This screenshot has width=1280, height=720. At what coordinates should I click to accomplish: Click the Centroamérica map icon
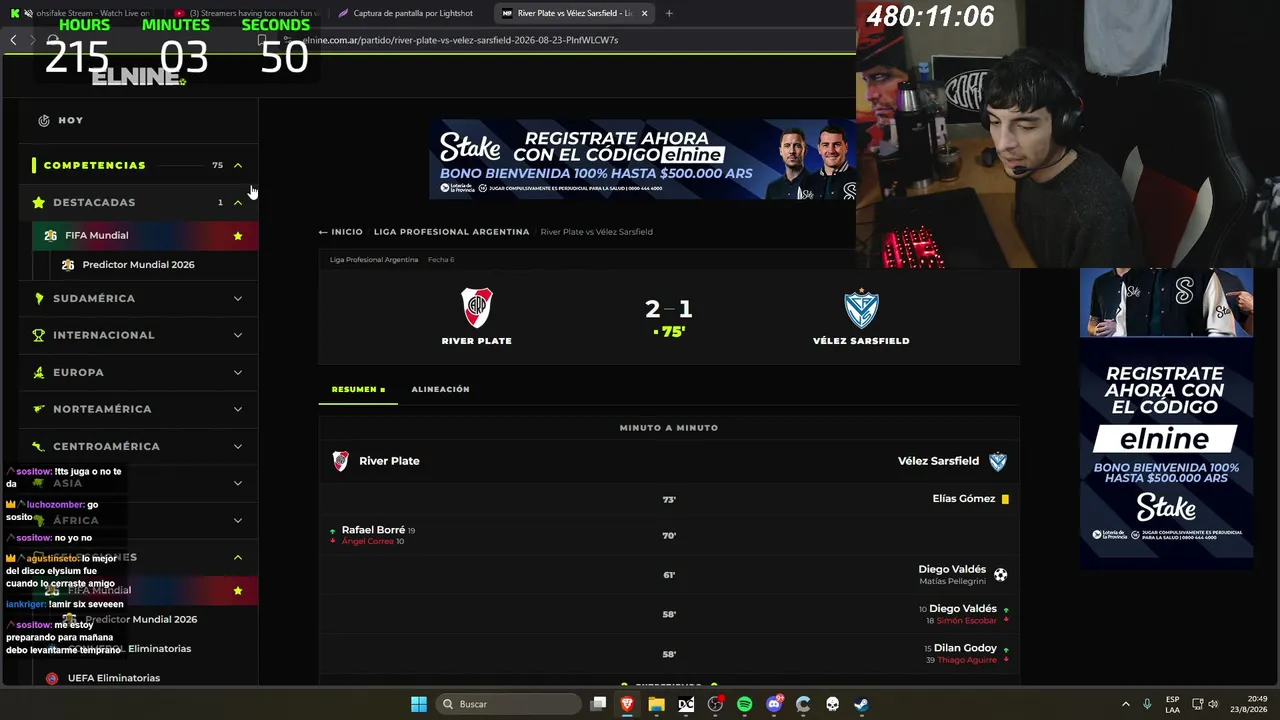click(38, 446)
